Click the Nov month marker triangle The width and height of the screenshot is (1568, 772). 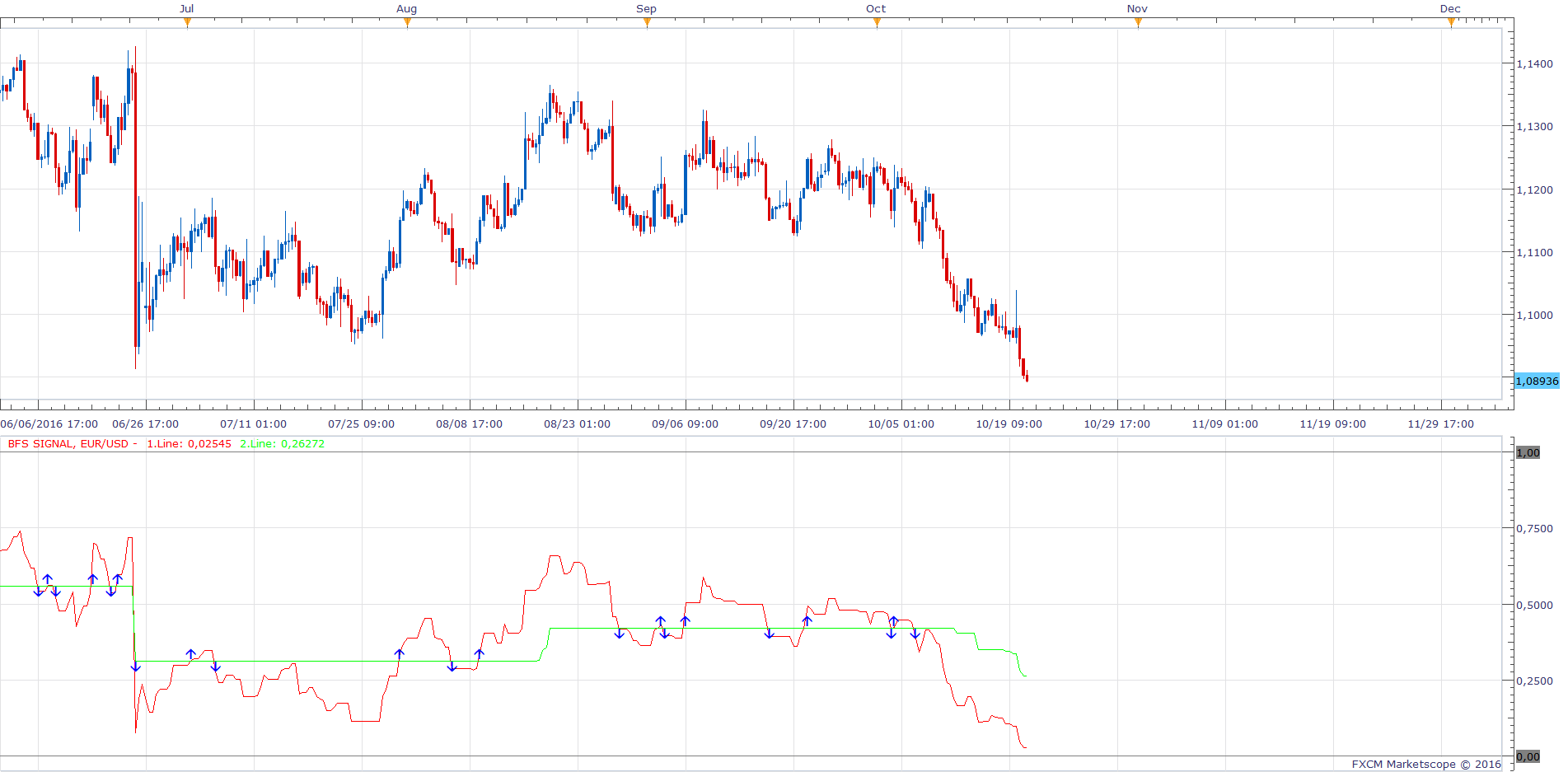[1138, 22]
